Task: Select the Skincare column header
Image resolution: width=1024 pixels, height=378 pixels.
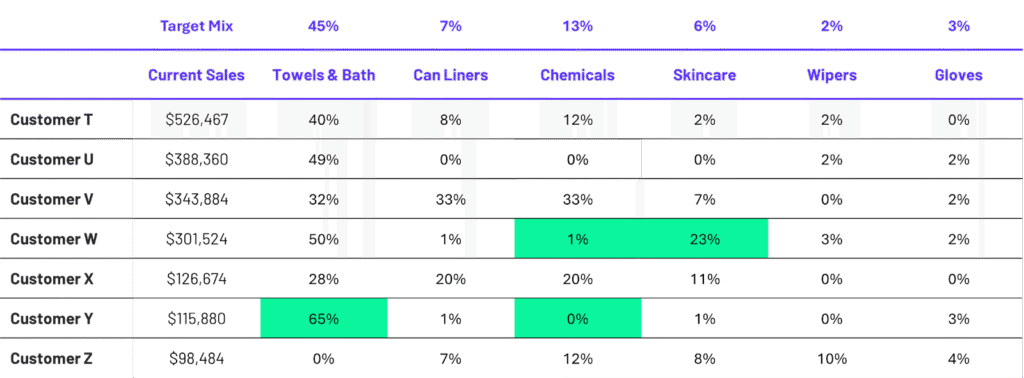Action: (x=705, y=75)
